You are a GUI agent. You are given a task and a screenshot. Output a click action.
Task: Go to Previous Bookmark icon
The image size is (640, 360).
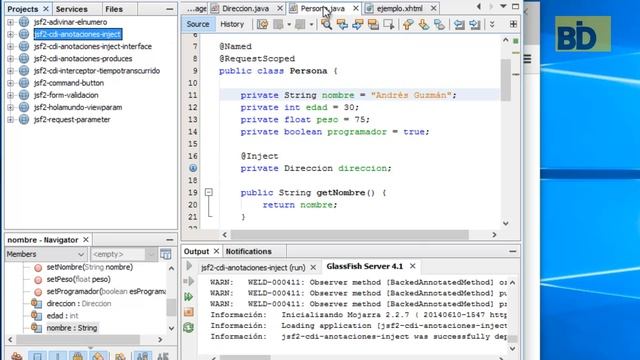pos(408,24)
